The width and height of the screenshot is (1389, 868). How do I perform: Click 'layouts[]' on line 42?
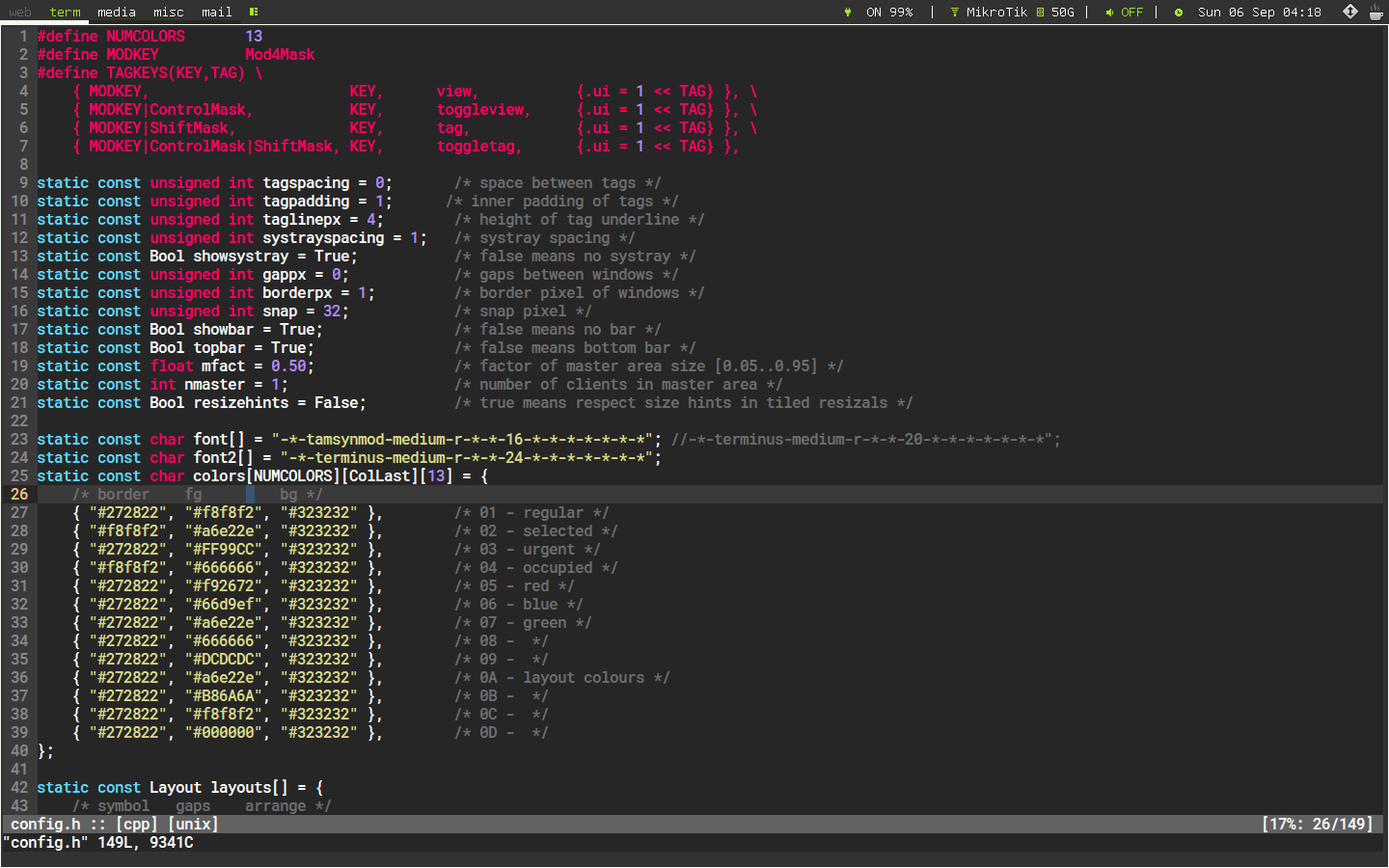coord(249,788)
